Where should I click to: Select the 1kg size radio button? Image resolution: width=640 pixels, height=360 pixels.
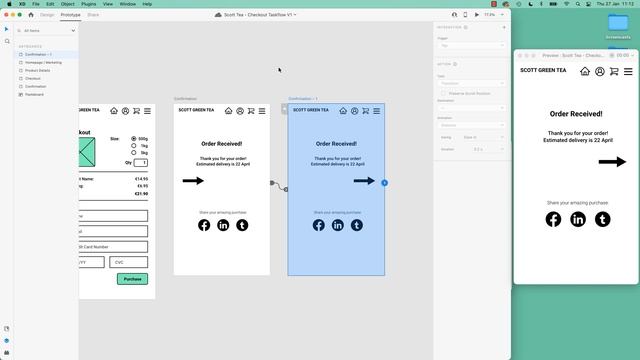pos(134,146)
